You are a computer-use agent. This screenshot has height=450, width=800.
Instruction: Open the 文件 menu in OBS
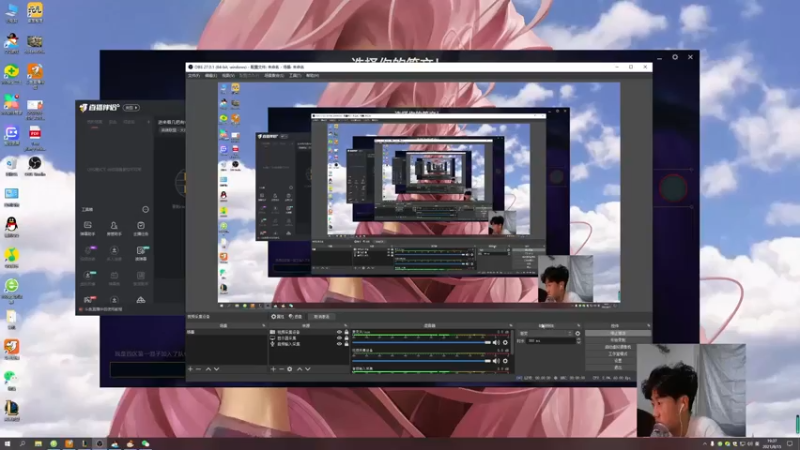tap(194, 76)
